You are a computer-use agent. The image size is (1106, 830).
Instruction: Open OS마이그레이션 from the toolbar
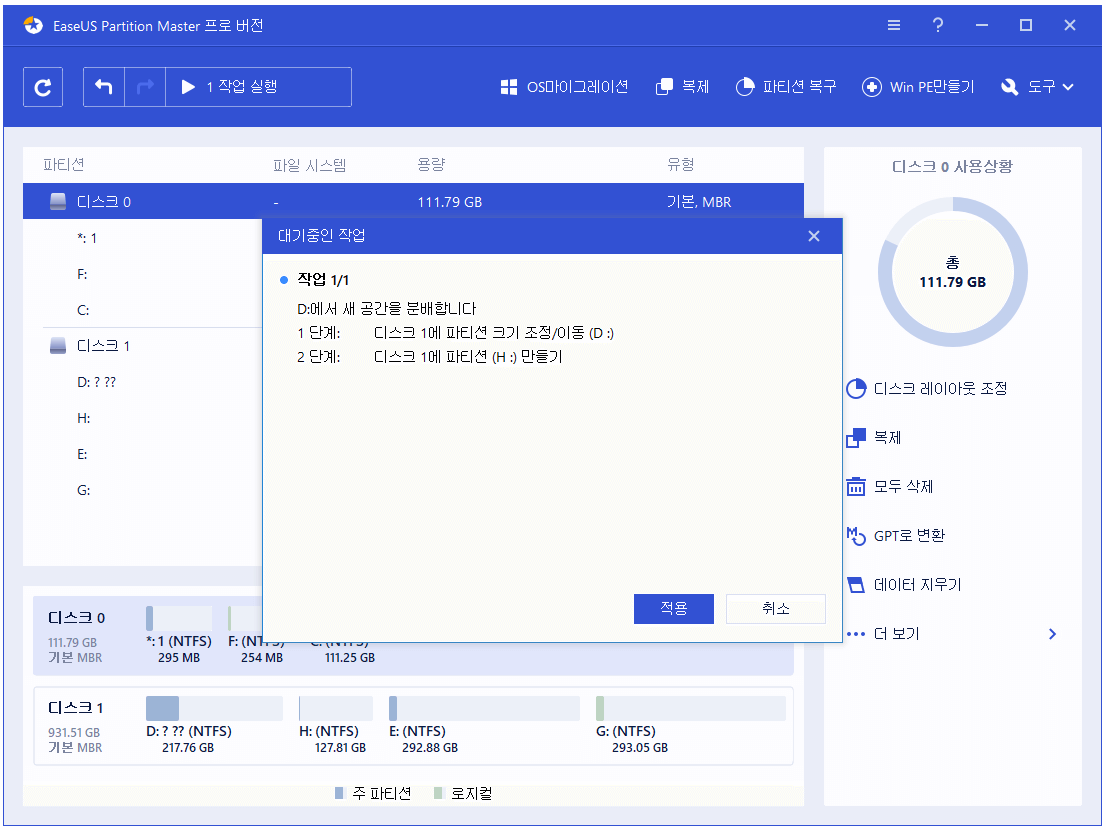[565, 87]
